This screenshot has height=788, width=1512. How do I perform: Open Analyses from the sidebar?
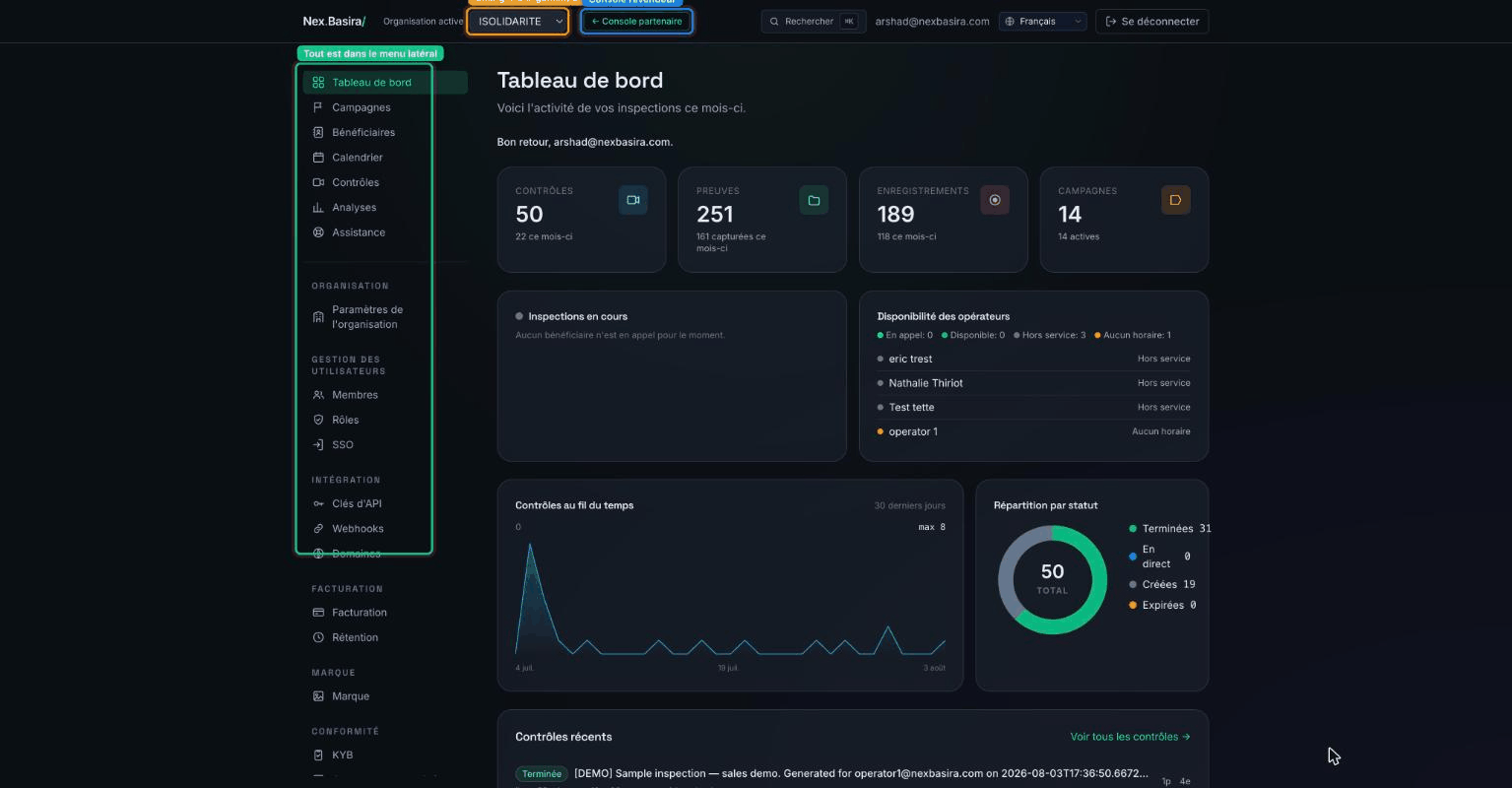[385, 208]
